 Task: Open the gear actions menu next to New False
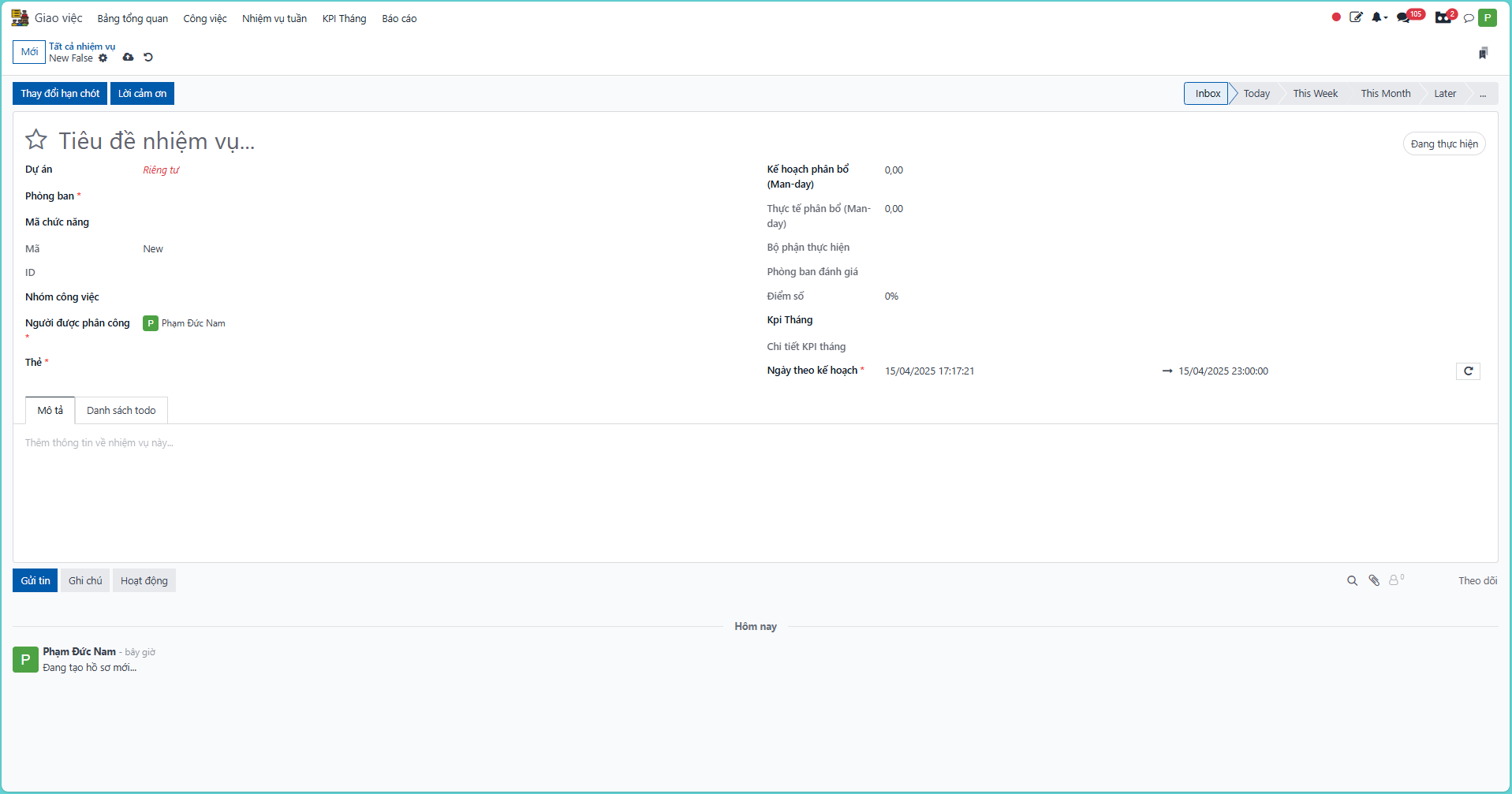(x=103, y=58)
